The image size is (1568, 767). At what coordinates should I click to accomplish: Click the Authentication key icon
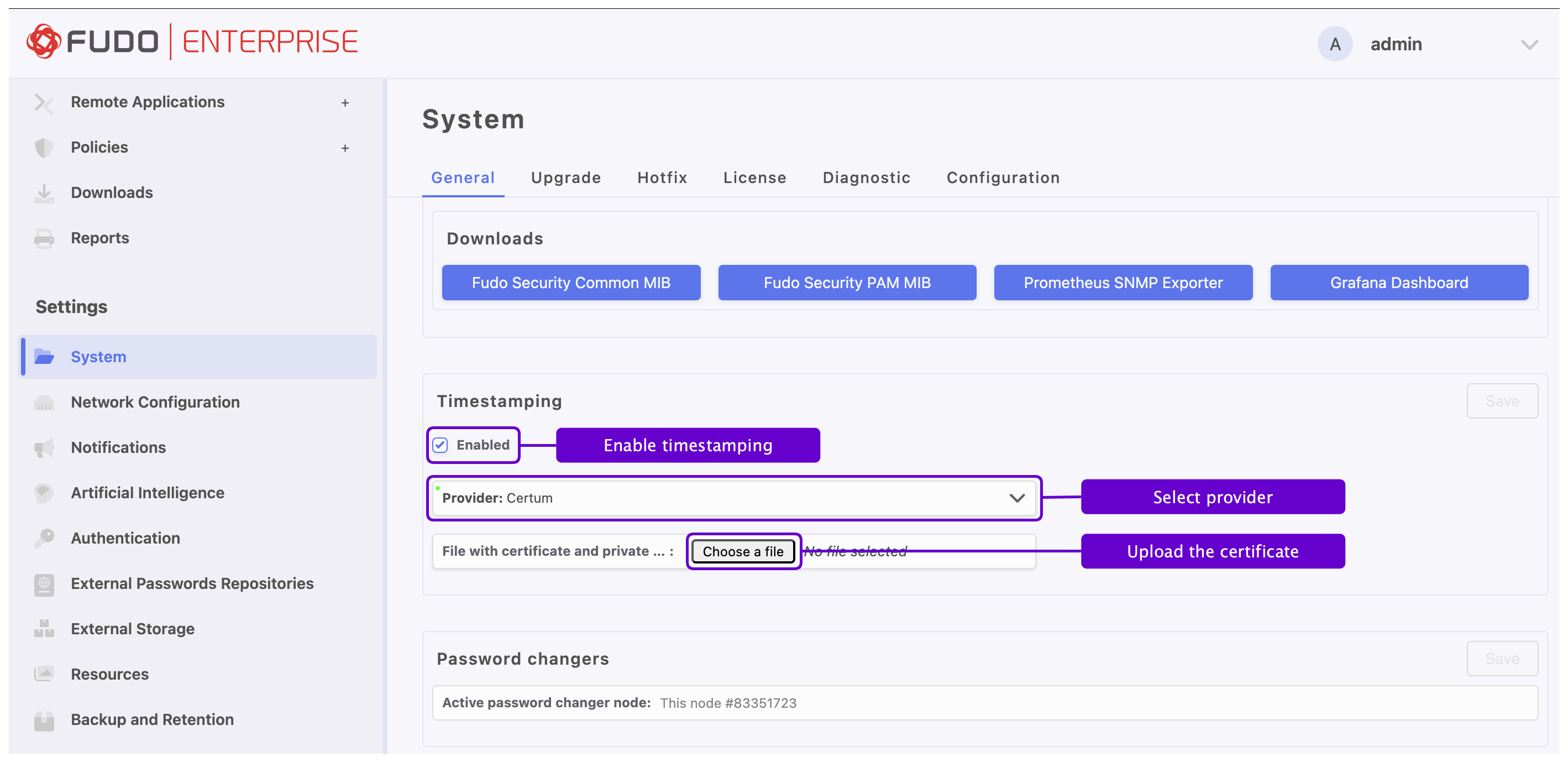[x=44, y=538]
